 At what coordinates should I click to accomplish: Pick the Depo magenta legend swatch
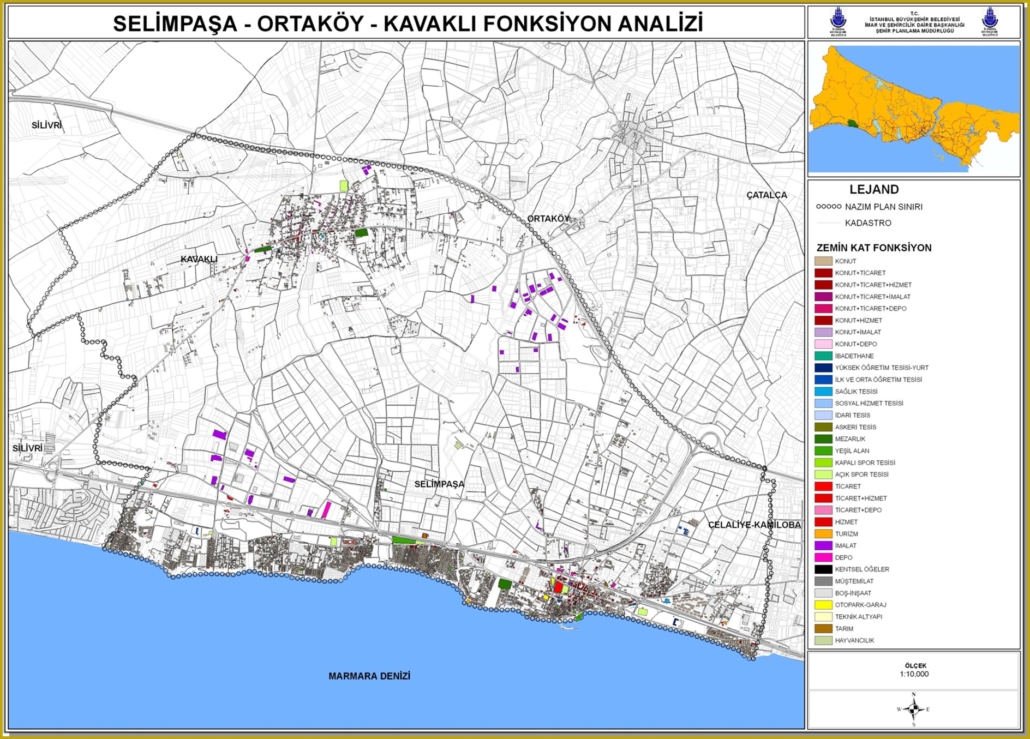pos(822,558)
